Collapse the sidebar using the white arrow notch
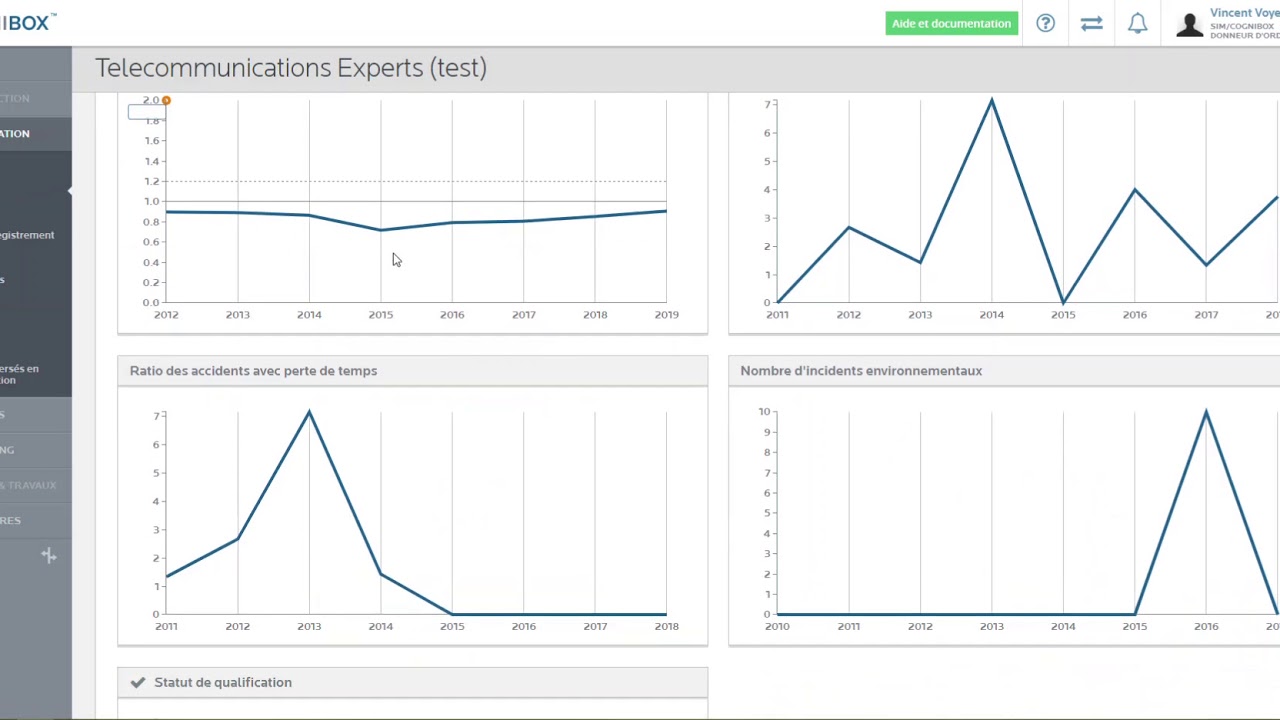1280x720 pixels. pos(69,190)
